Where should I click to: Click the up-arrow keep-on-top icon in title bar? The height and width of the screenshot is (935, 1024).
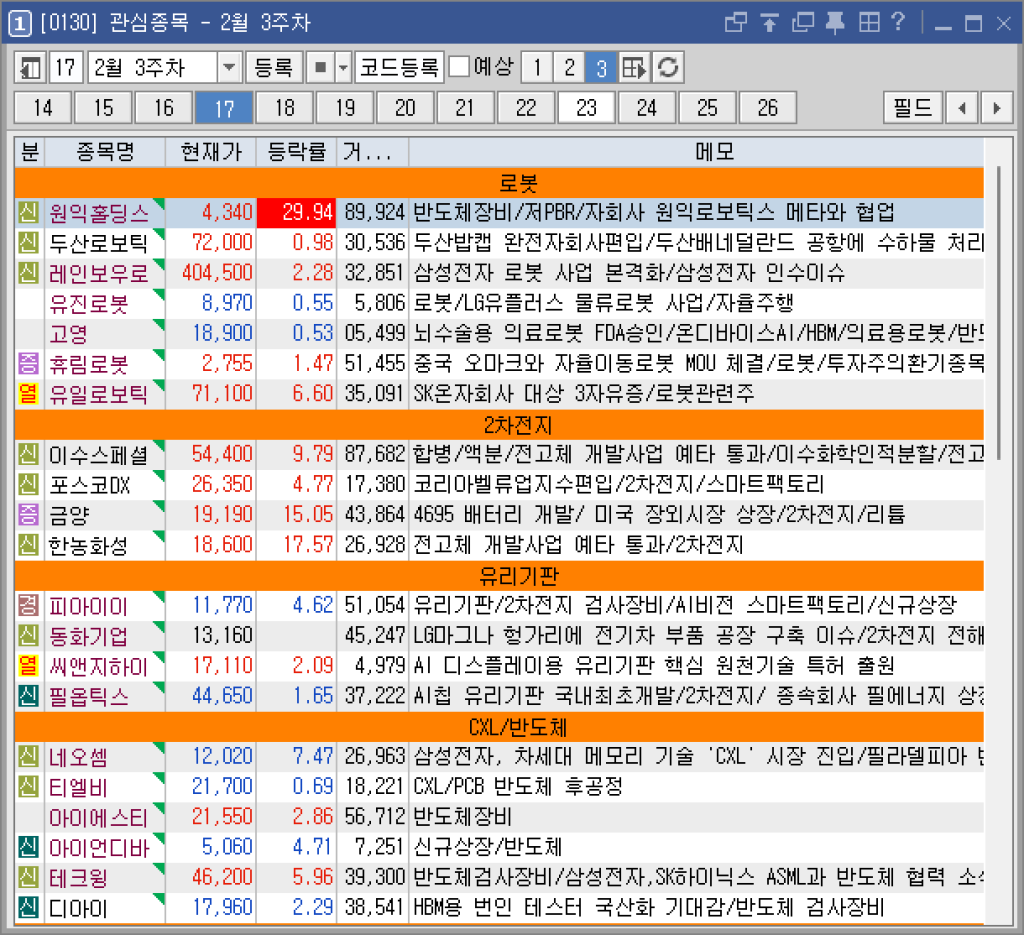click(x=769, y=23)
